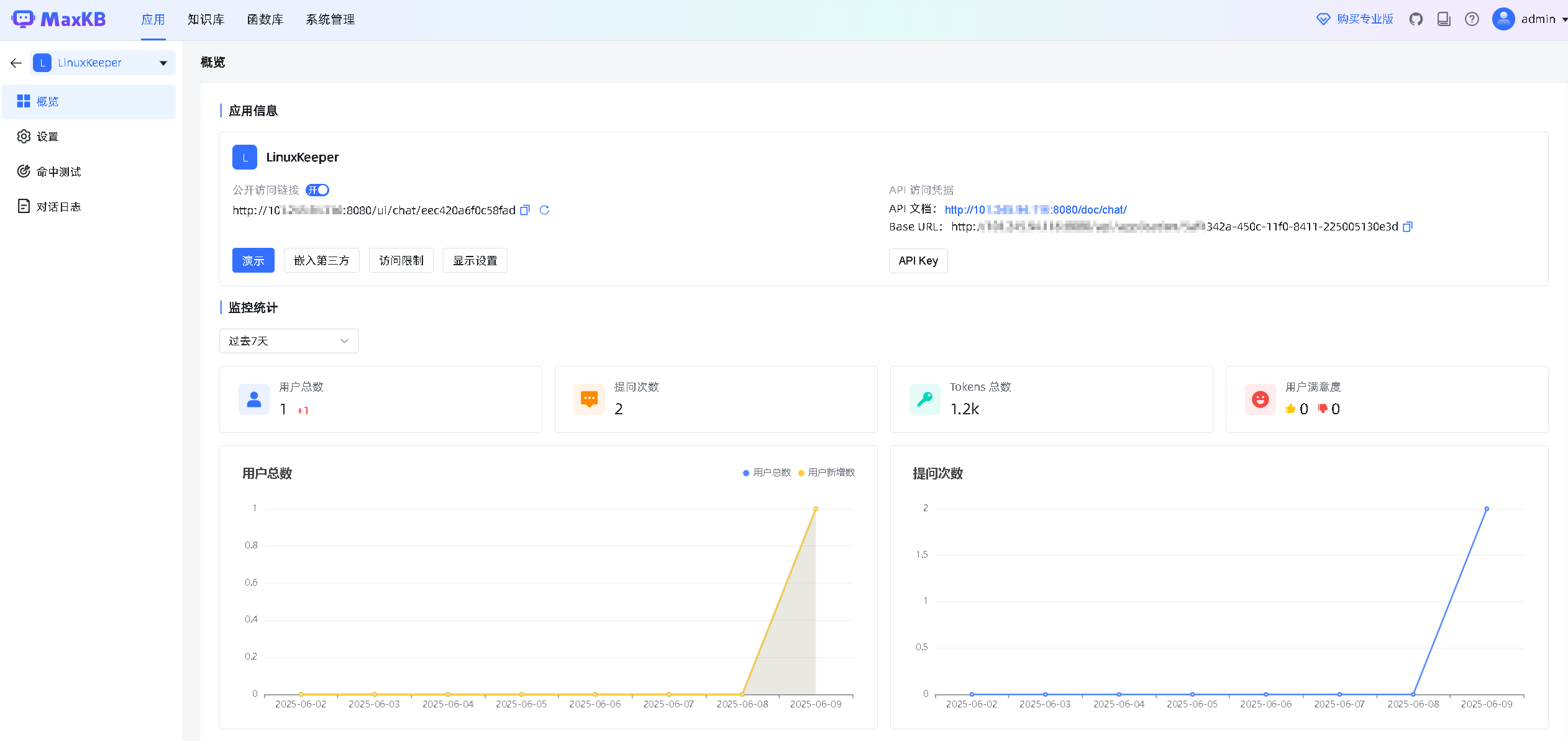Open the documentation book icon
The height and width of the screenshot is (741, 1568).
1444,19
